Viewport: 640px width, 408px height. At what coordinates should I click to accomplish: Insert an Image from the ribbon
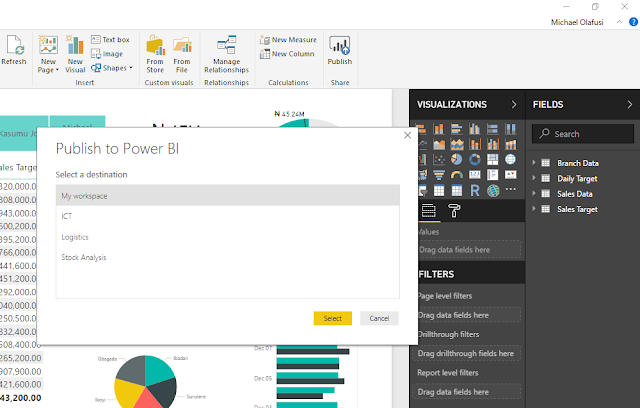[107, 53]
